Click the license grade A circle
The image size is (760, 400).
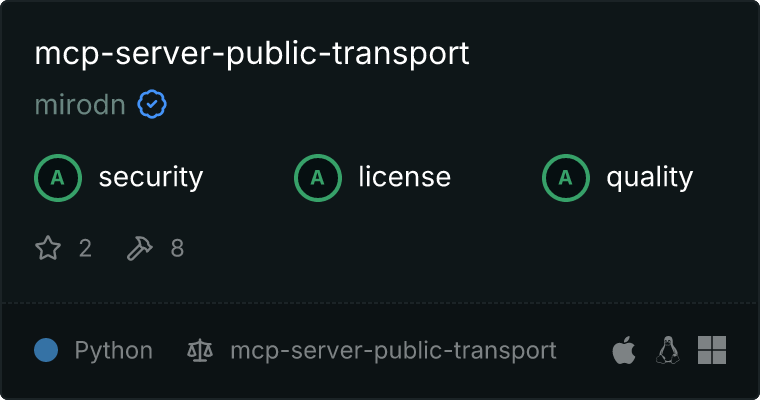pos(318,178)
